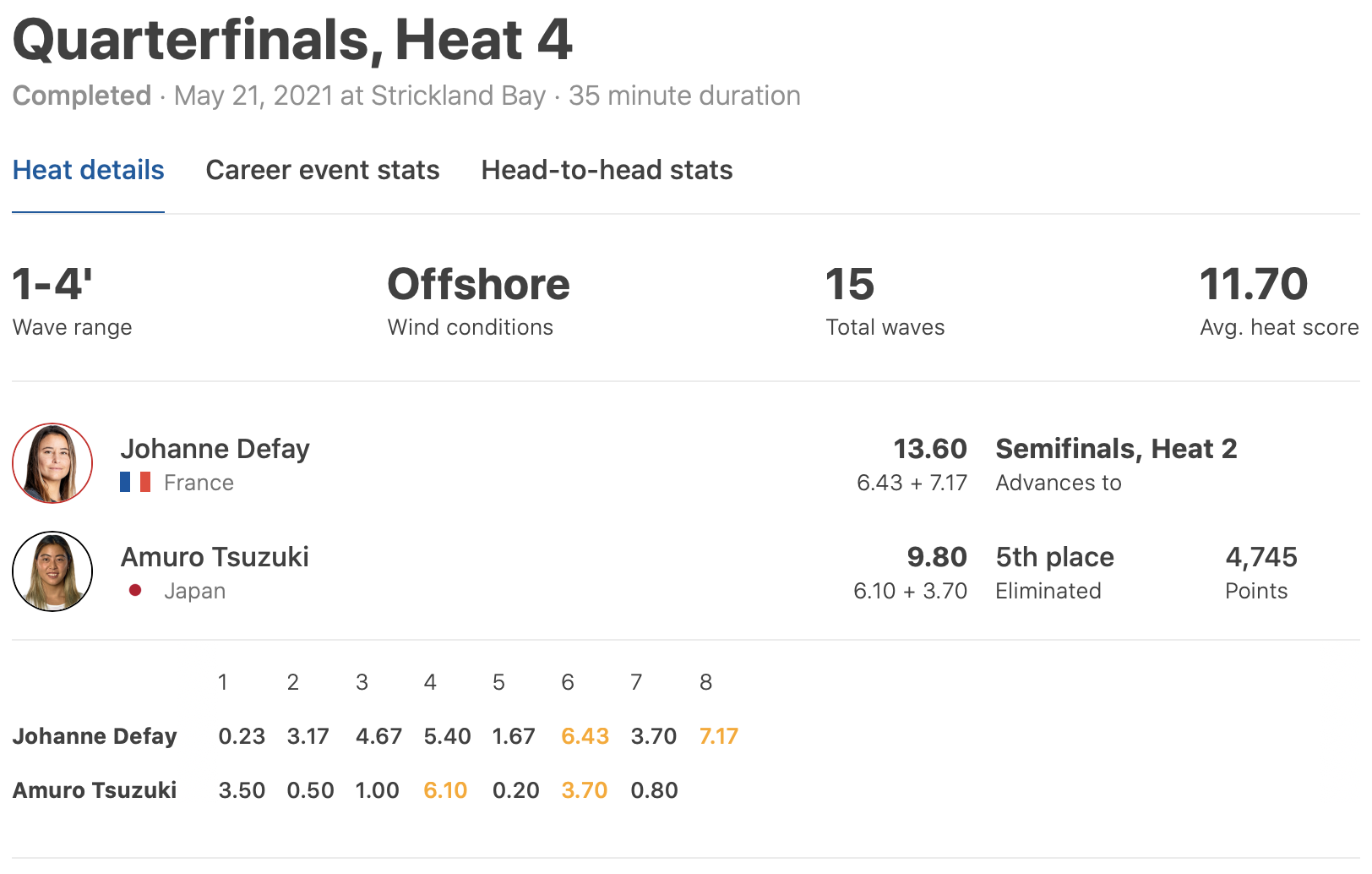Open Amuro Tsuzuki's athlete name link
This screenshot has width=1372, height=874.
coord(215,557)
